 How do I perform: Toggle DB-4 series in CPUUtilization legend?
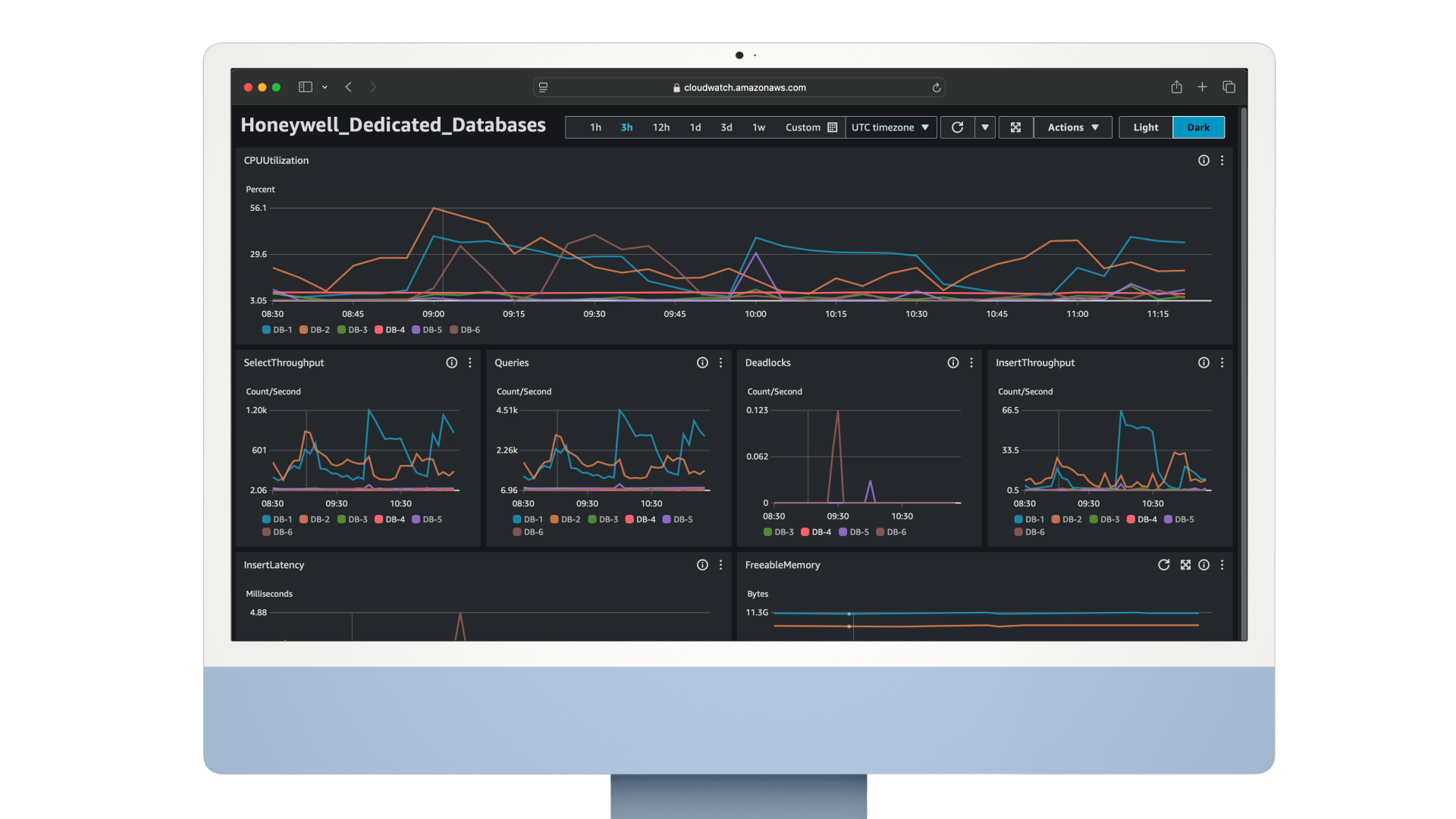390,330
